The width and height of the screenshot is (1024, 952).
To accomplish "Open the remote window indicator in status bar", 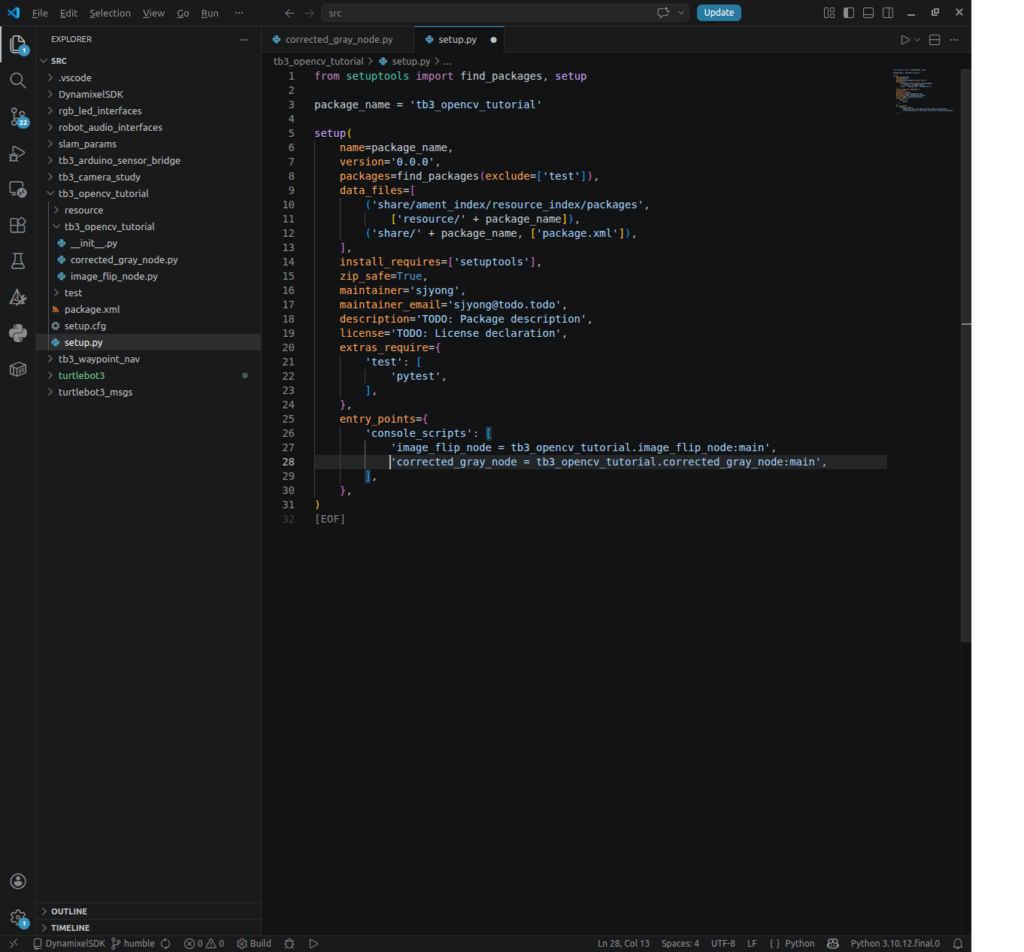I will (14, 944).
